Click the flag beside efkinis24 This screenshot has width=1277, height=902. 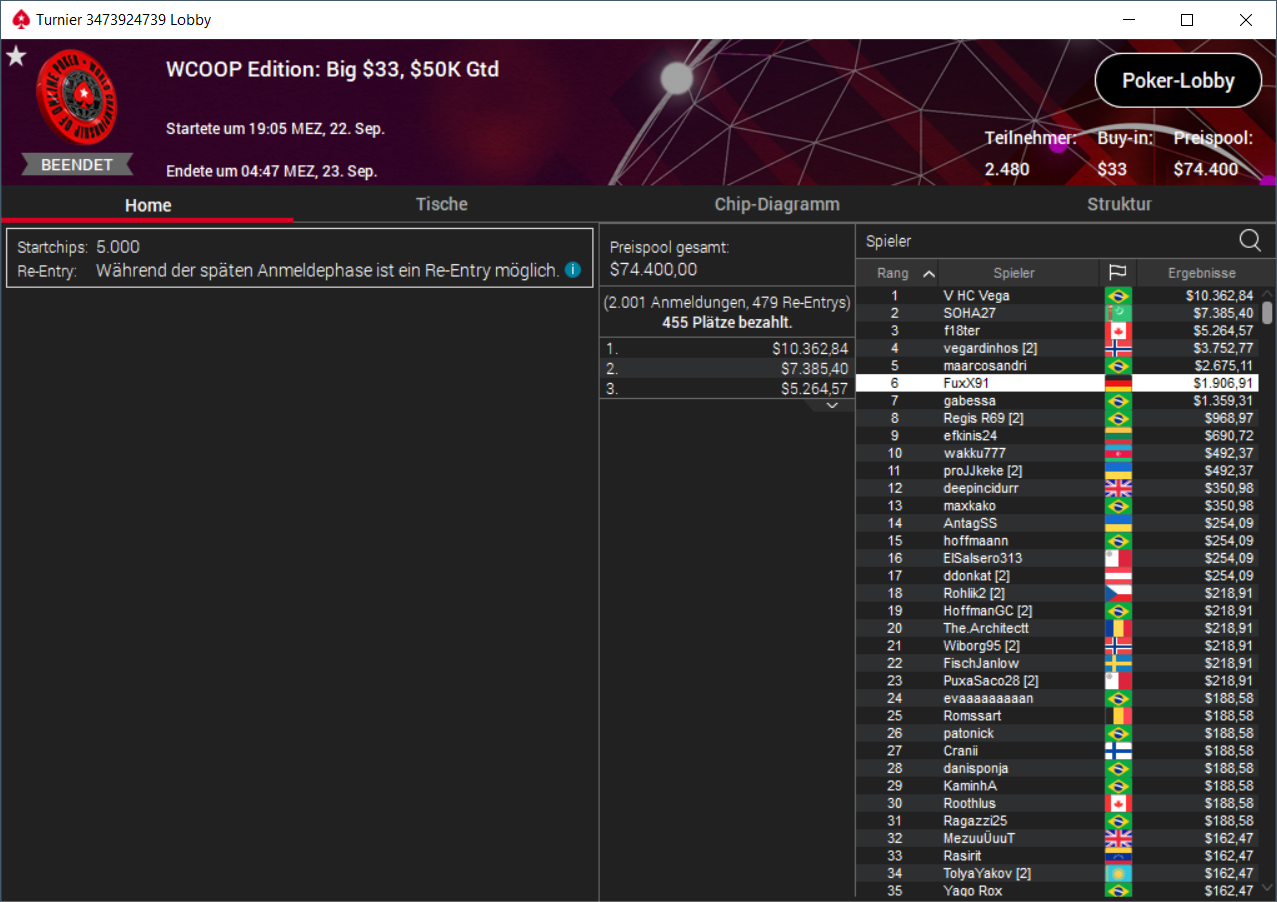pos(1117,436)
